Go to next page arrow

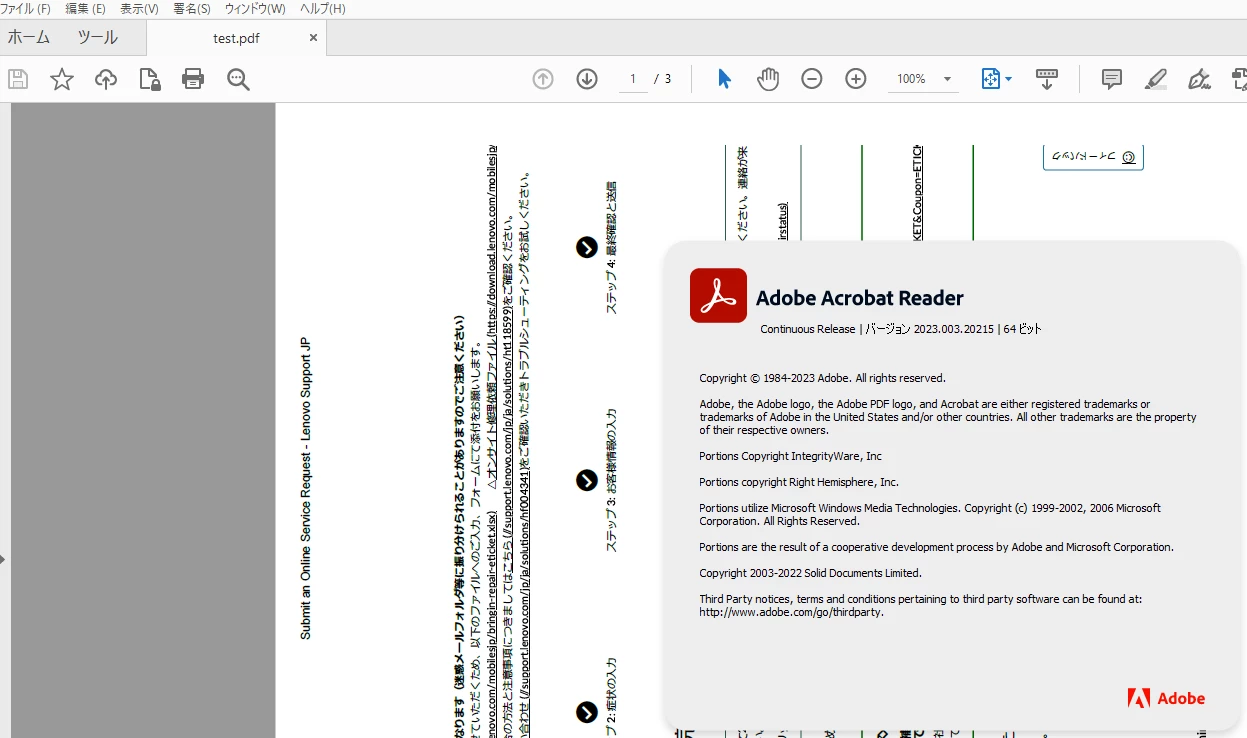pos(587,79)
